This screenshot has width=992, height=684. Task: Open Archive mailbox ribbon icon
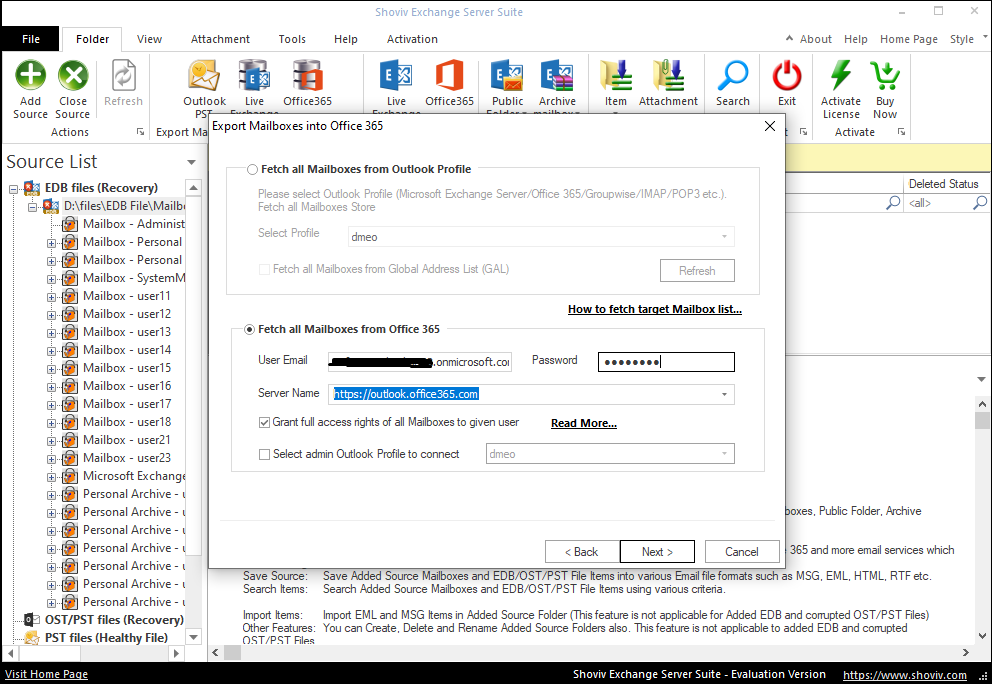pyautogui.click(x=557, y=76)
